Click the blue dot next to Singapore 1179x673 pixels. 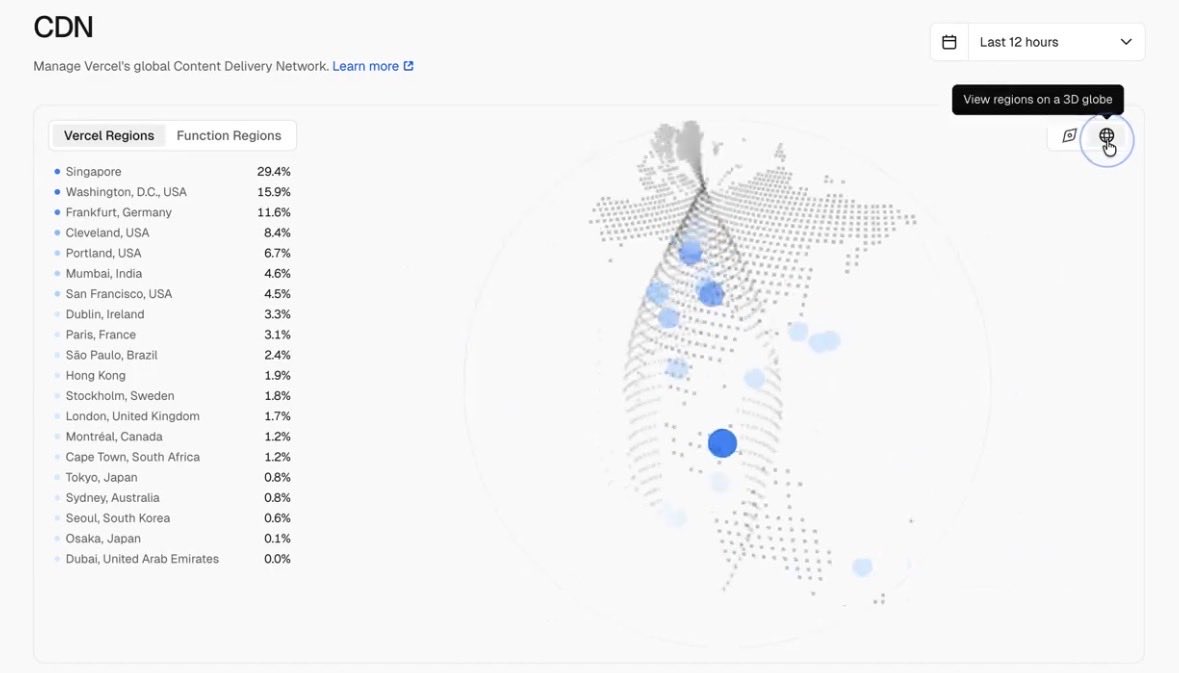pyautogui.click(x=57, y=171)
